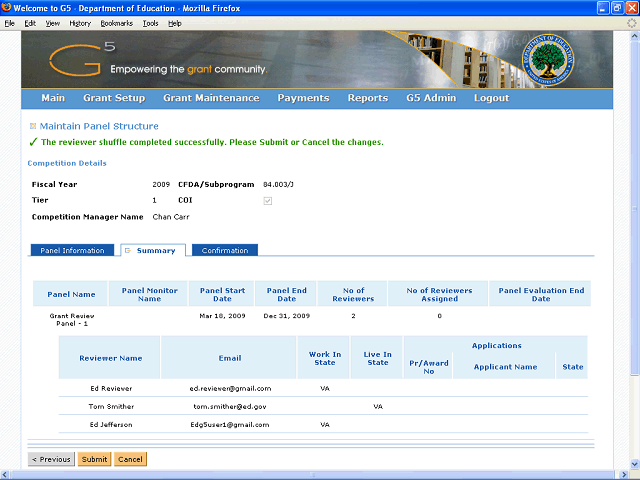
Task: Click the Department of Education seal
Action: coord(547,58)
